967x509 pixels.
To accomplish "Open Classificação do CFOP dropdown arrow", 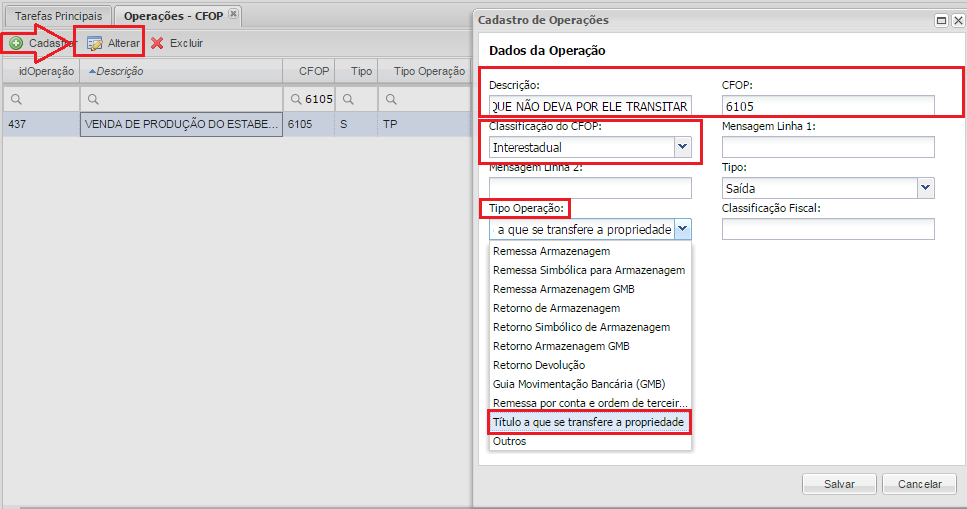I will pyautogui.click(x=682, y=147).
